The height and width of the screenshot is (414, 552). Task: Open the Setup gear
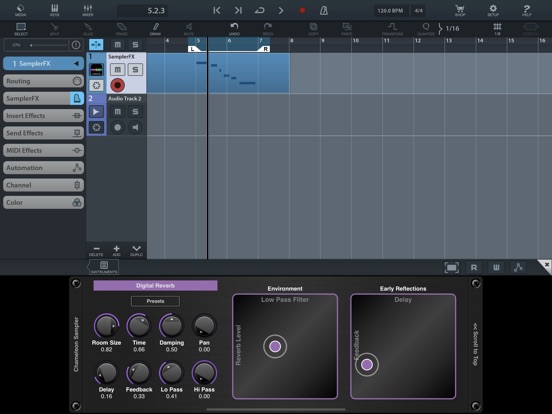click(493, 10)
